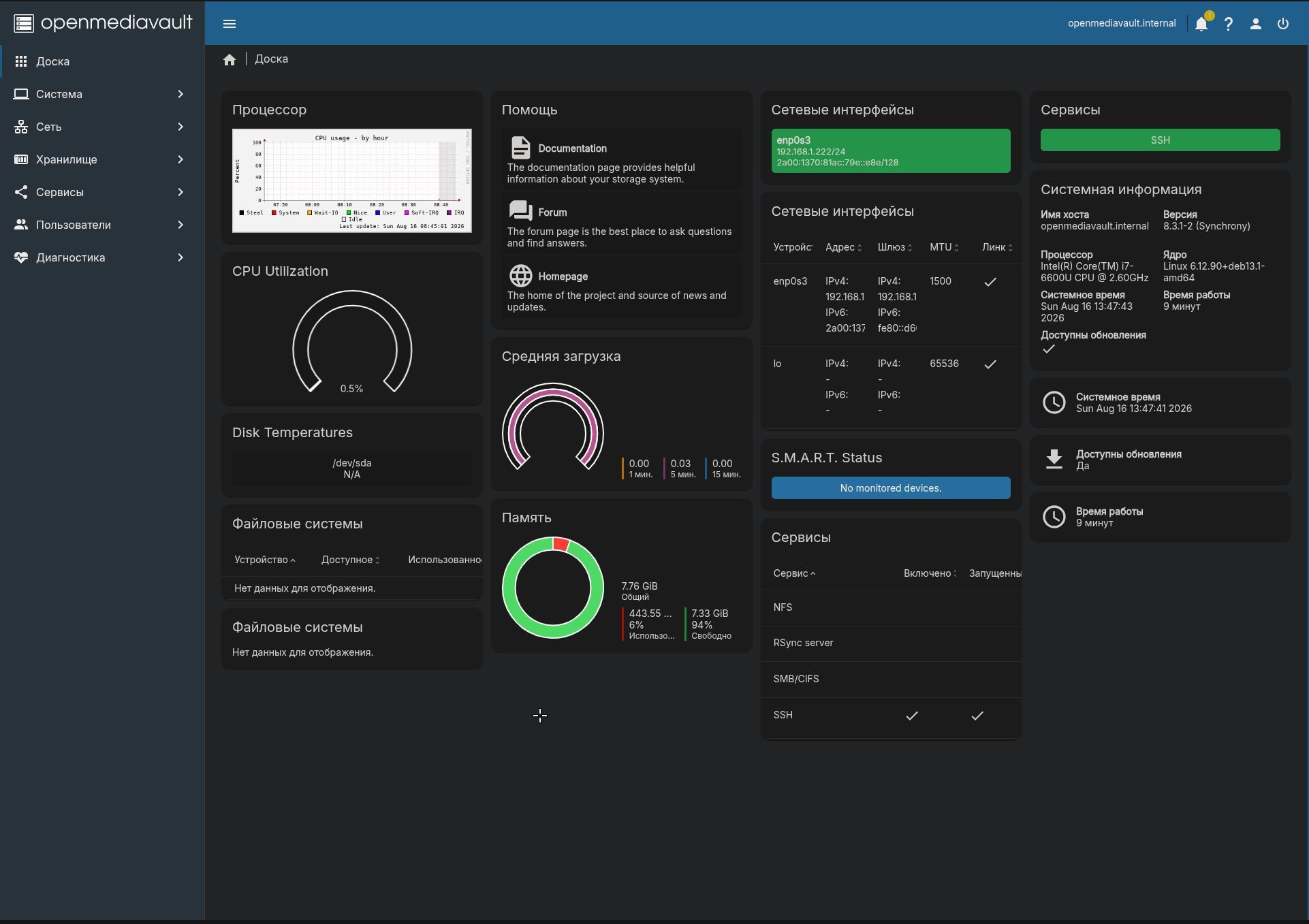Click the clock icon beside Время работы

click(1054, 517)
